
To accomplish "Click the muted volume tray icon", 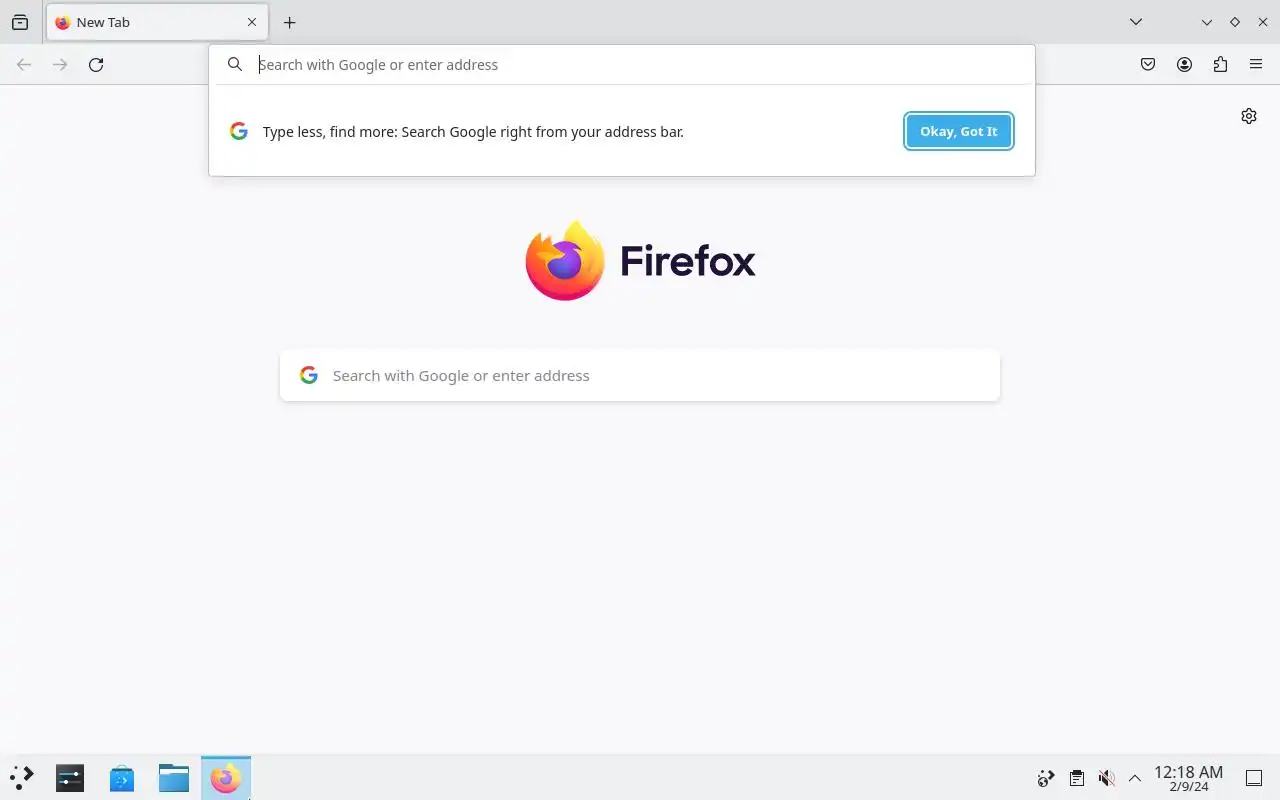I will [x=1106, y=778].
